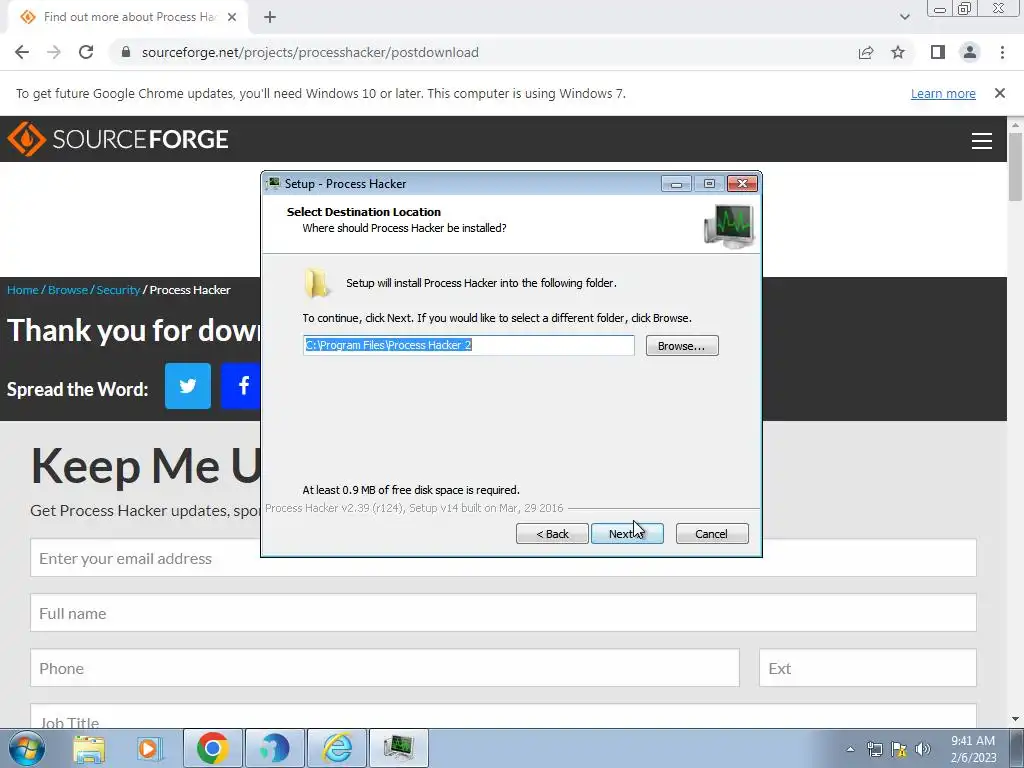Share this page via the share icon
This screenshot has width=1024, height=768.
tap(866, 52)
